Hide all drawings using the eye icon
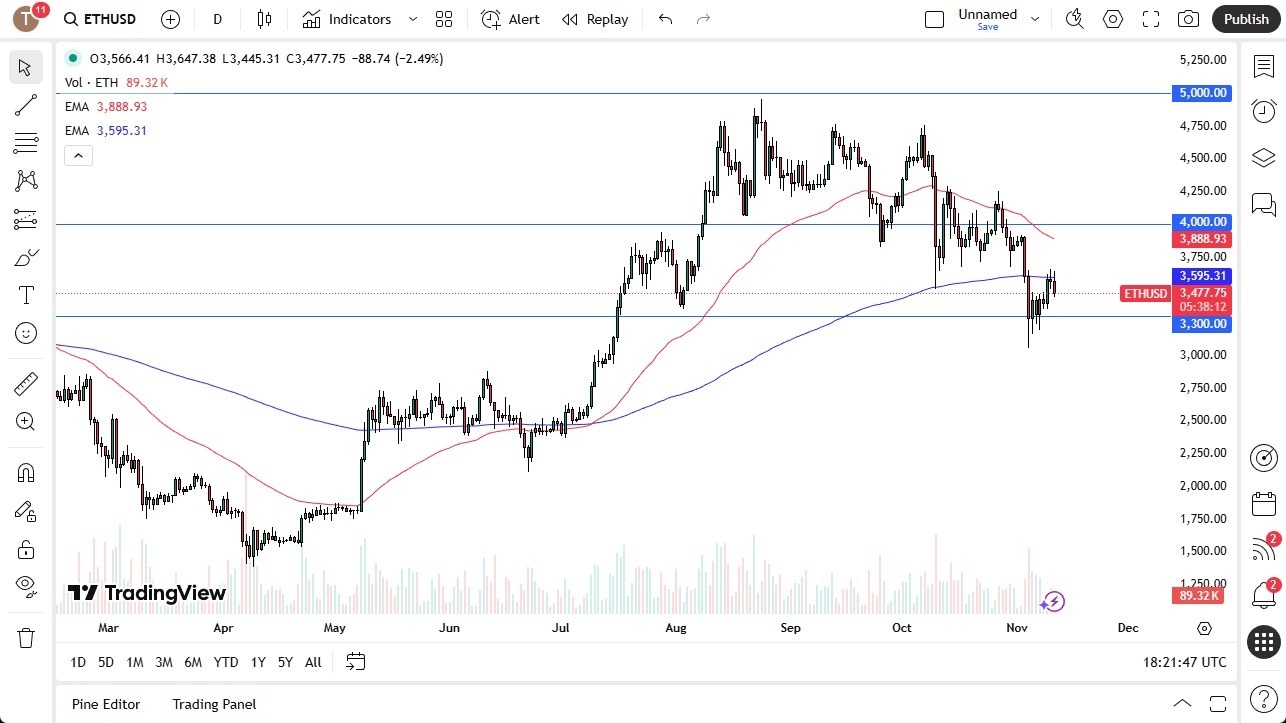This screenshot has height=723, width=1286. point(25,586)
